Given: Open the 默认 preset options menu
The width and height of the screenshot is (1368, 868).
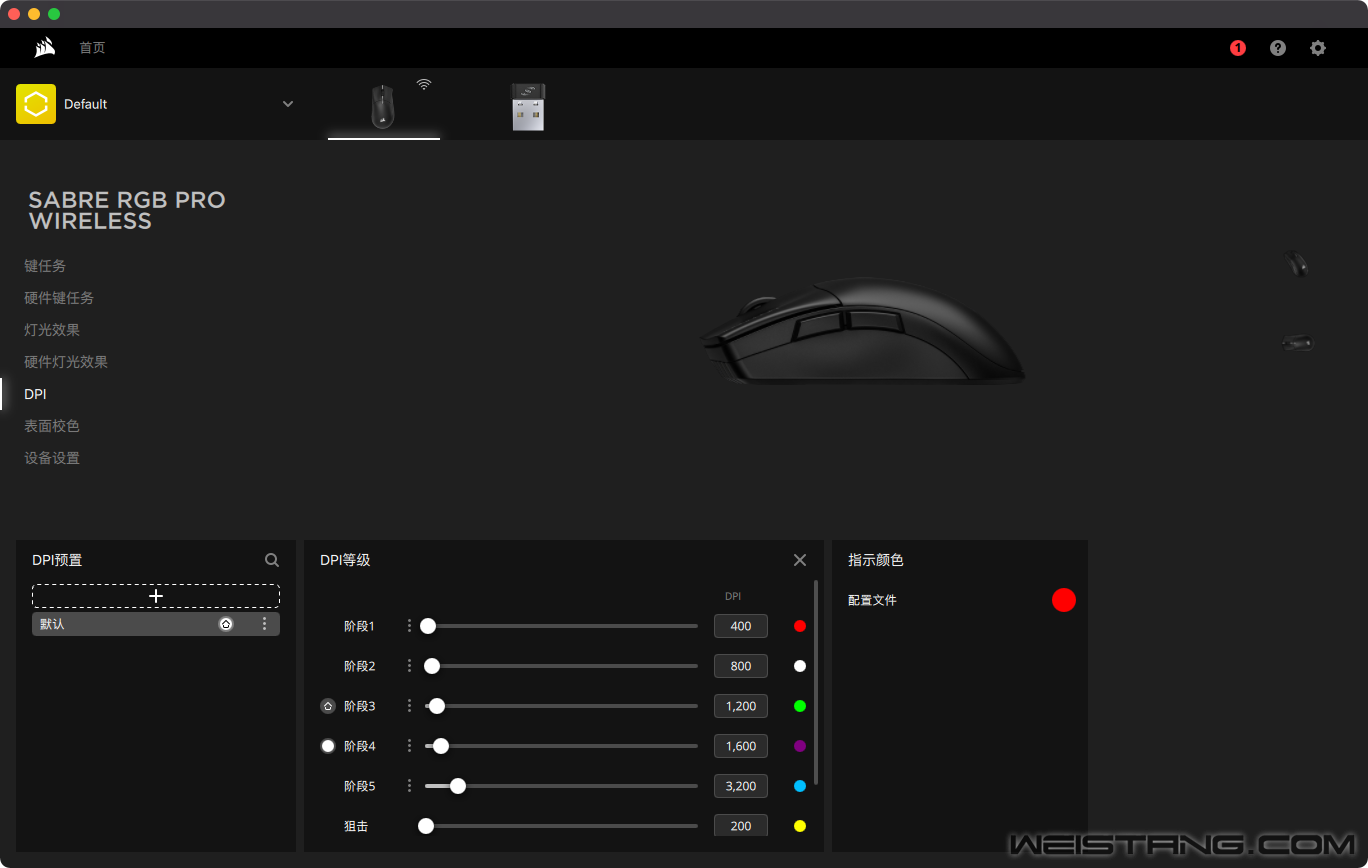Looking at the screenshot, I should tap(264, 624).
